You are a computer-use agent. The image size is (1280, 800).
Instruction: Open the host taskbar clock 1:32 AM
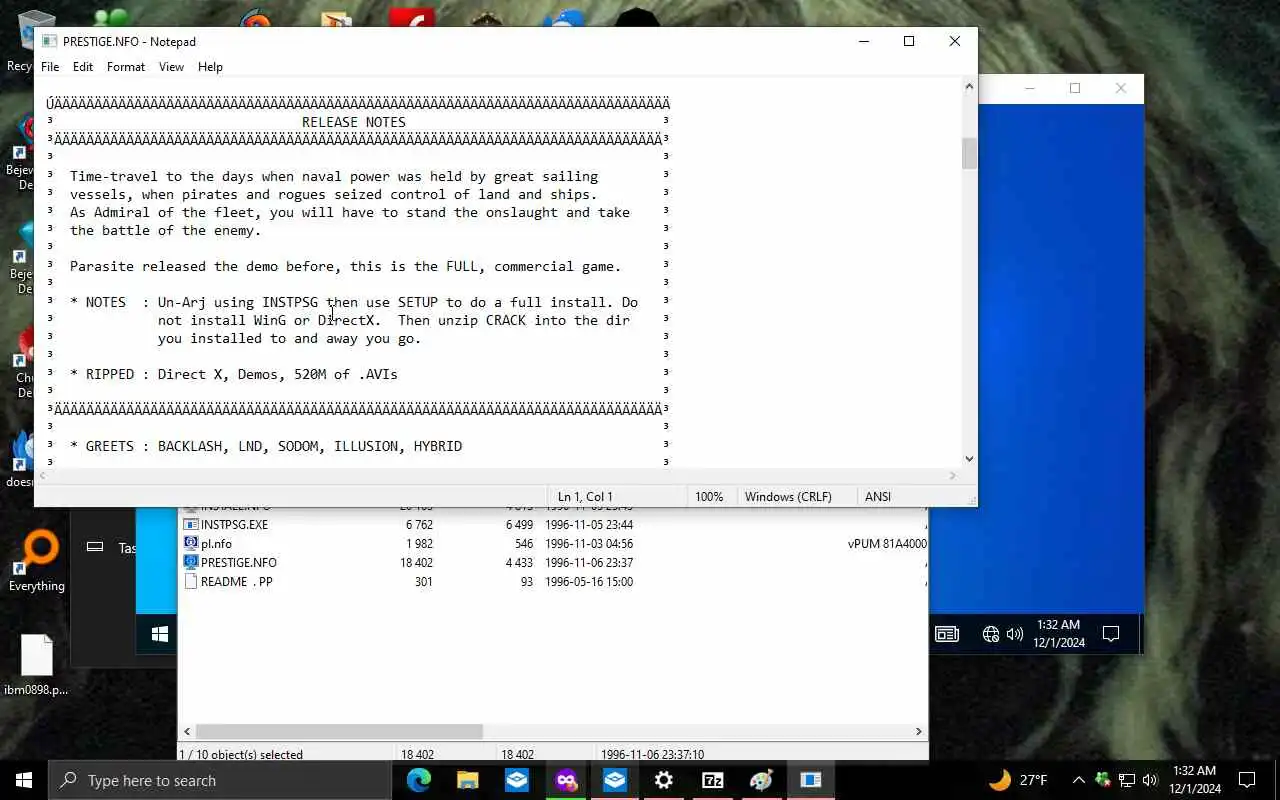(1194, 780)
